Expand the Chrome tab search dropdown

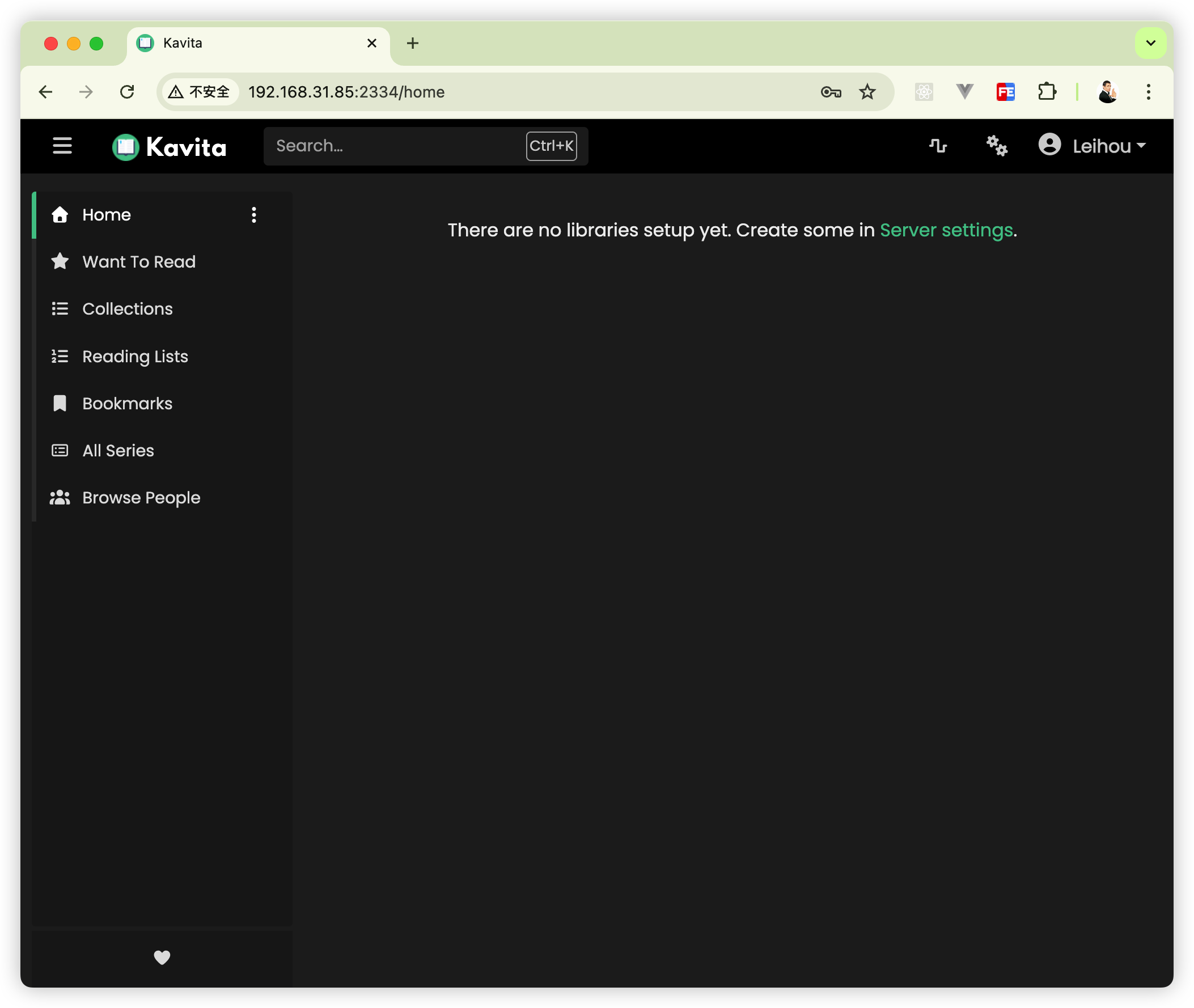1150,43
